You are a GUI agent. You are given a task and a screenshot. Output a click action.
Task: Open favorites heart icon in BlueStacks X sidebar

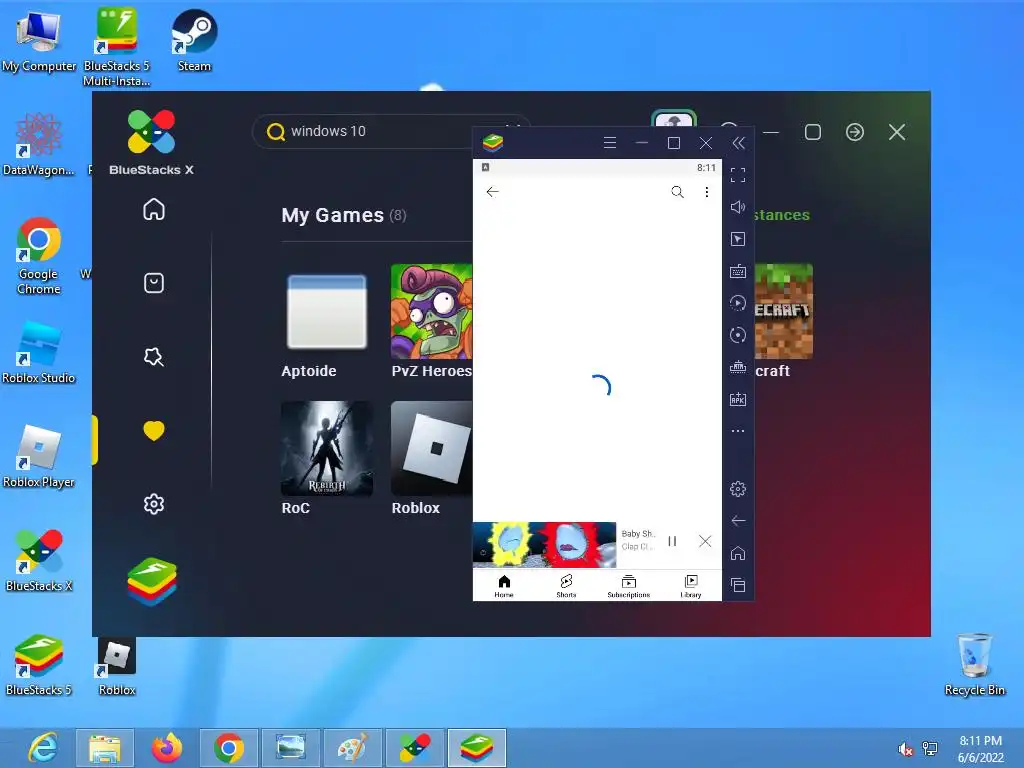coord(154,430)
